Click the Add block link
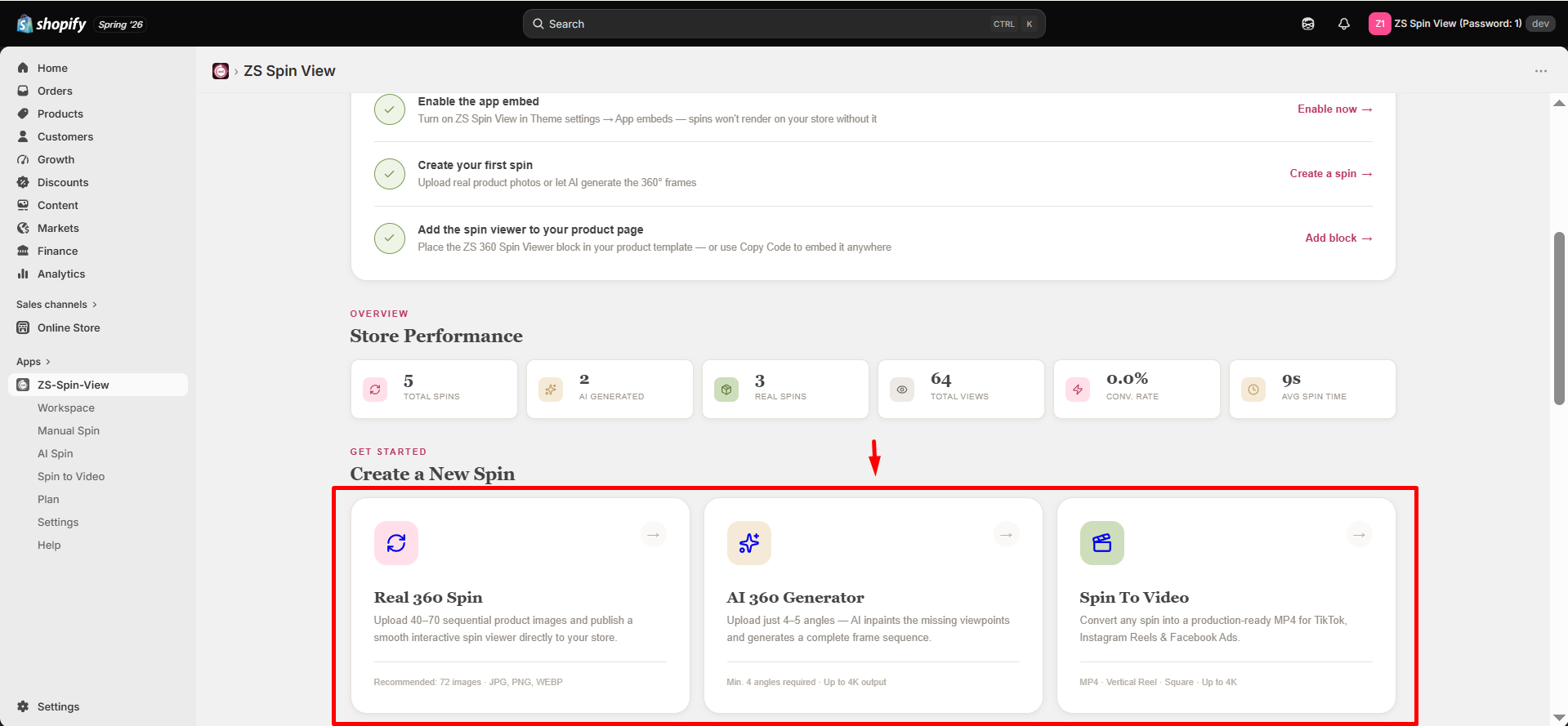The image size is (1568, 726). click(x=1338, y=238)
